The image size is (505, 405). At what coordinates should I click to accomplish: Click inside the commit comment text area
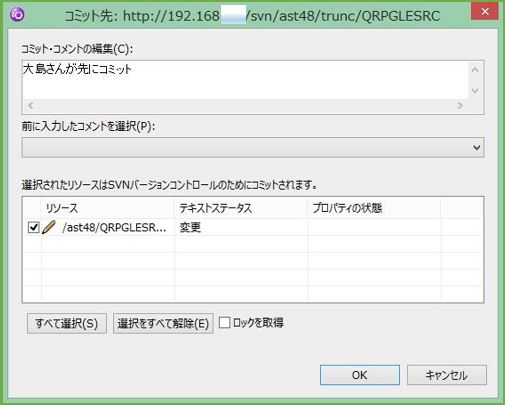pyautogui.click(x=245, y=80)
